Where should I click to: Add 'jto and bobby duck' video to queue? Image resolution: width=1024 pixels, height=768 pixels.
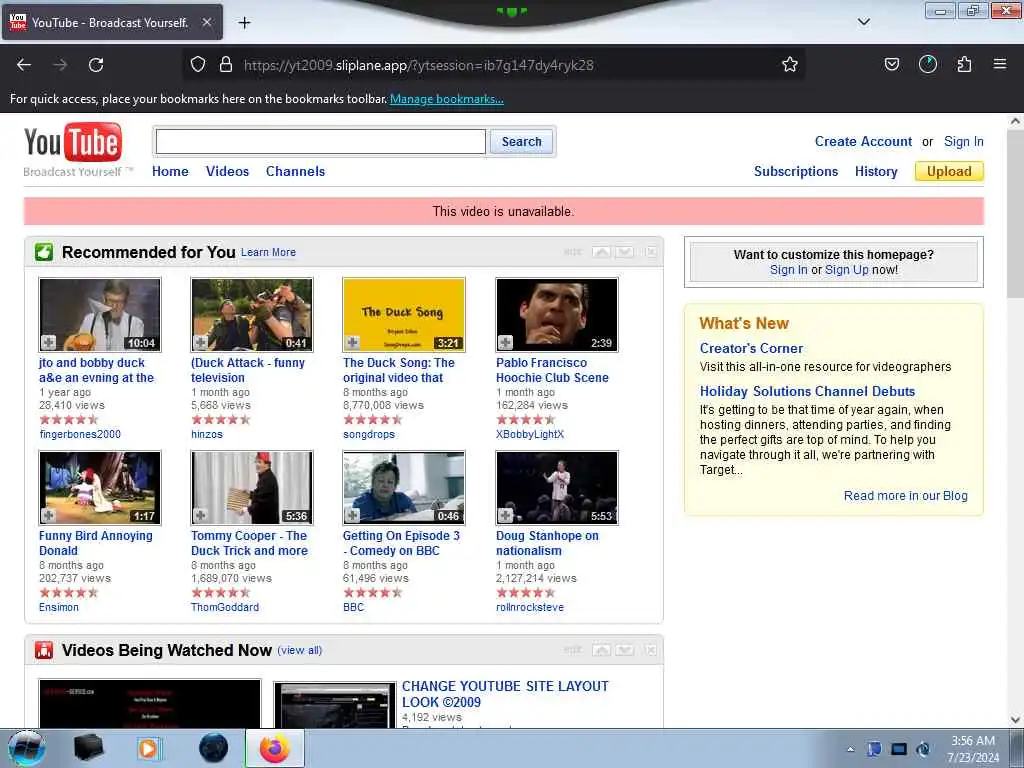tap(49, 342)
